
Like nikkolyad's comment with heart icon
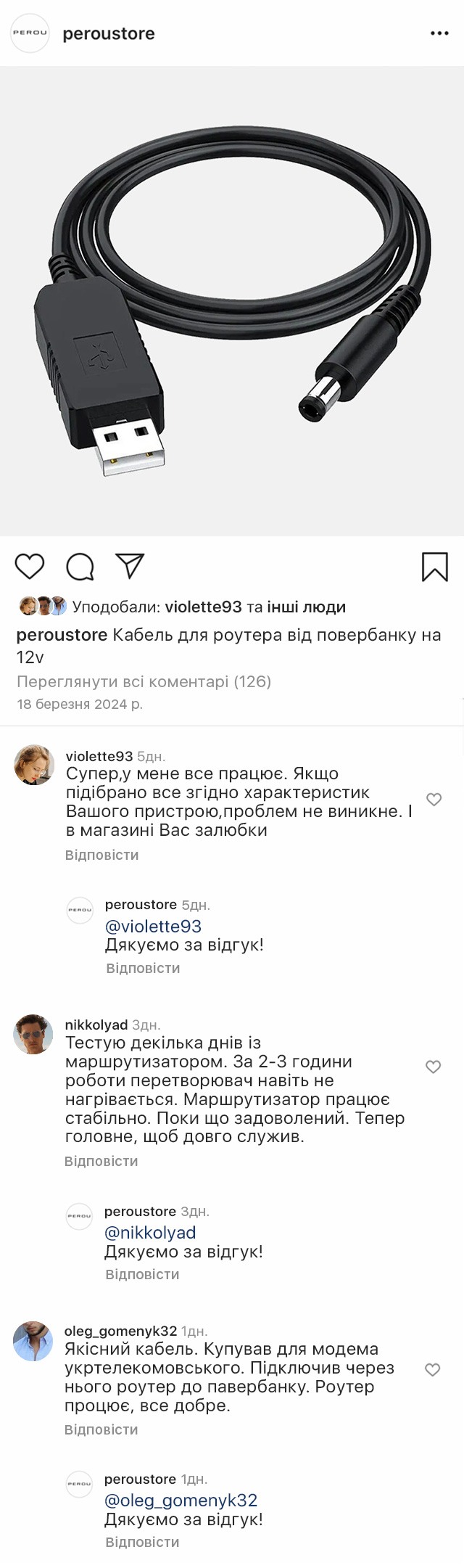(433, 1067)
